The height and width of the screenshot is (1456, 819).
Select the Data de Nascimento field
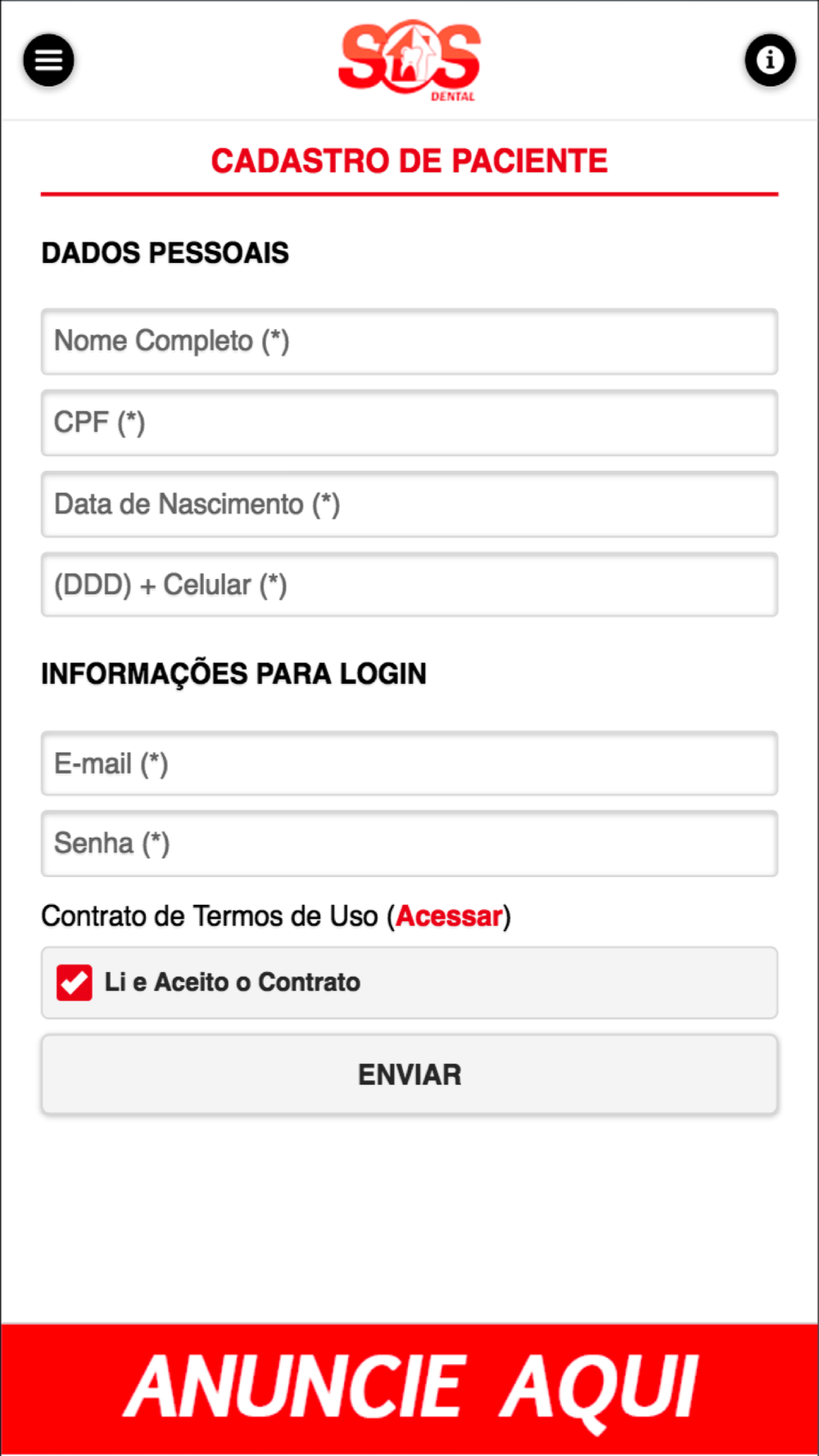coord(409,504)
